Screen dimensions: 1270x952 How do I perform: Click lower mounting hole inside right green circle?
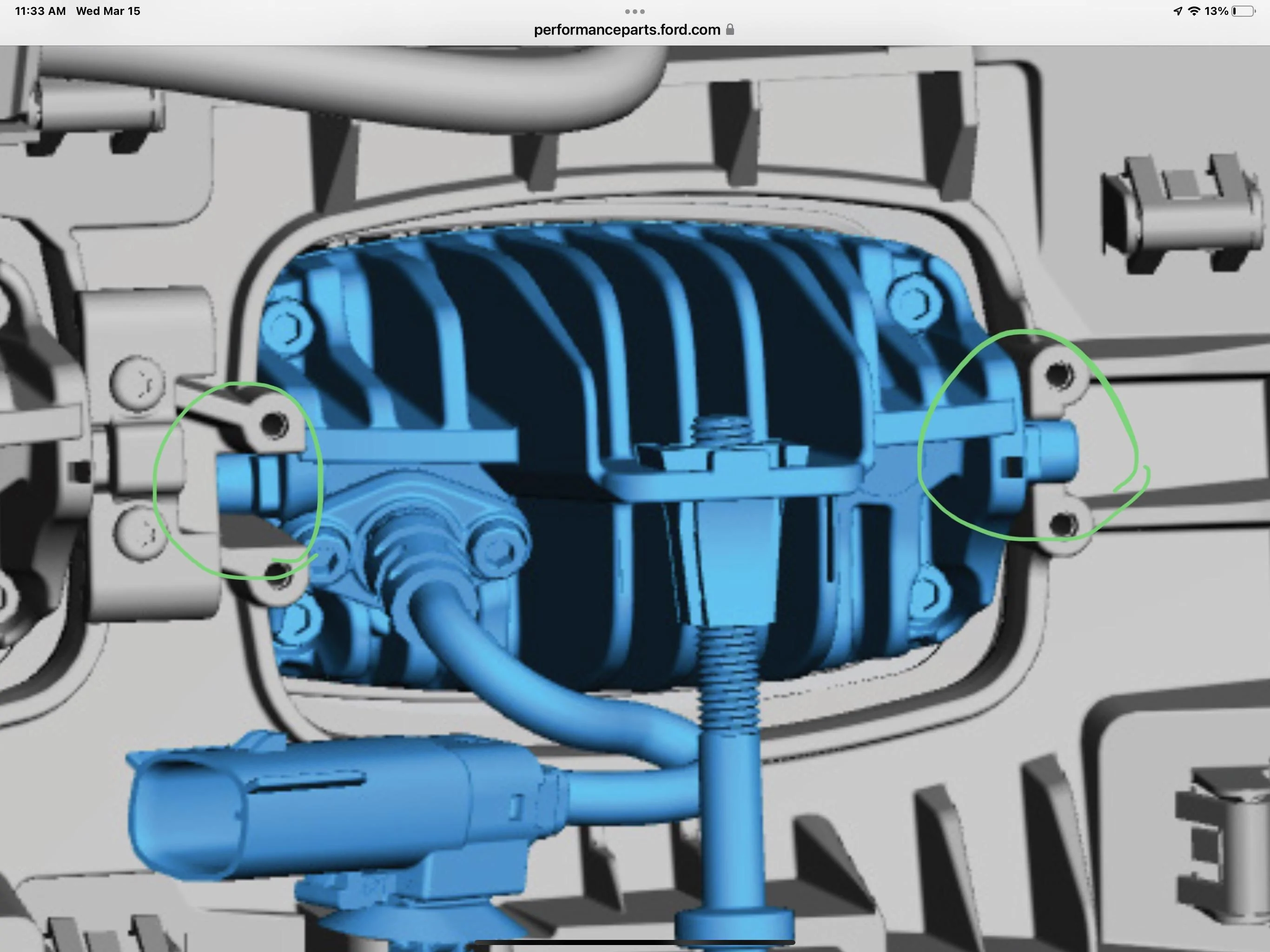click(x=1063, y=524)
